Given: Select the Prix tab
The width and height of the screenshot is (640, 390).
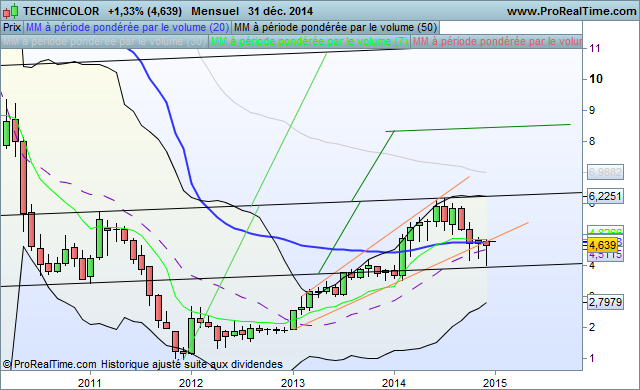Looking at the screenshot, I should point(12,27).
